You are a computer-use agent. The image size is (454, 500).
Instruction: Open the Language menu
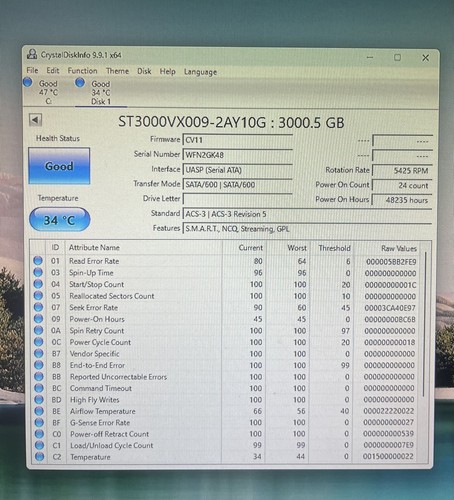pyautogui.click(x=200, y=72)
